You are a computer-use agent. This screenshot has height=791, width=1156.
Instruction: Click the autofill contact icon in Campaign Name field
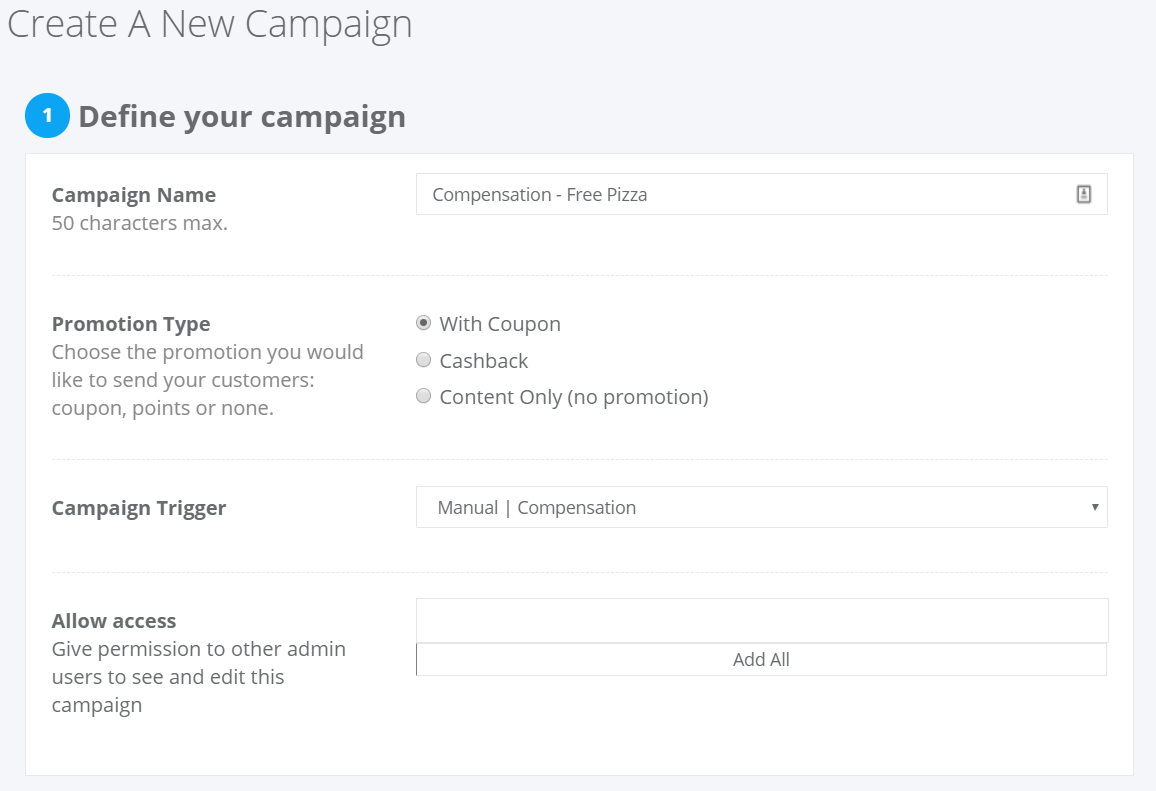tap(1083, 195)
